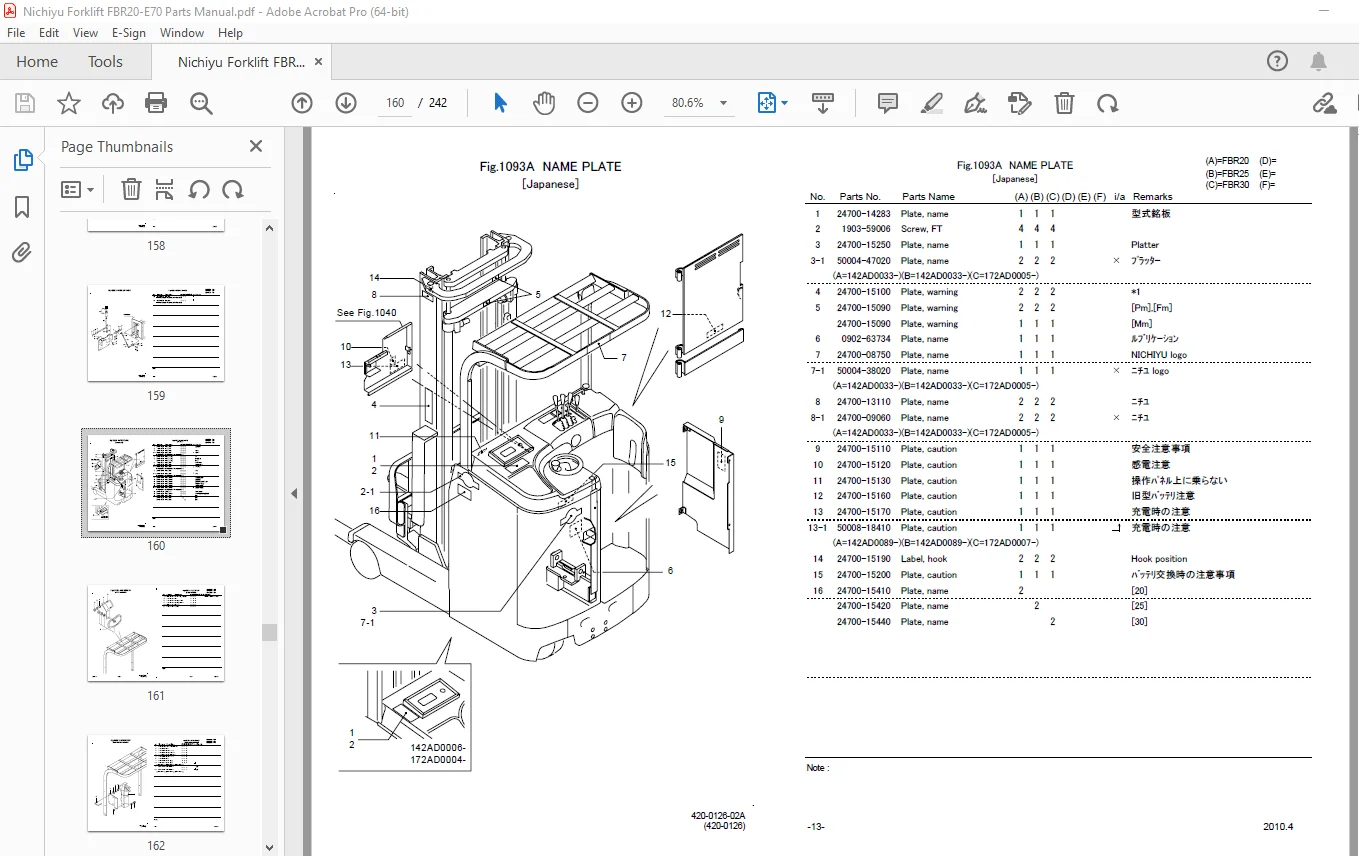Screen dimensions: 1359x856
Task: Open the Page Thumbnails sidebar icon
Action: point(22,160)
